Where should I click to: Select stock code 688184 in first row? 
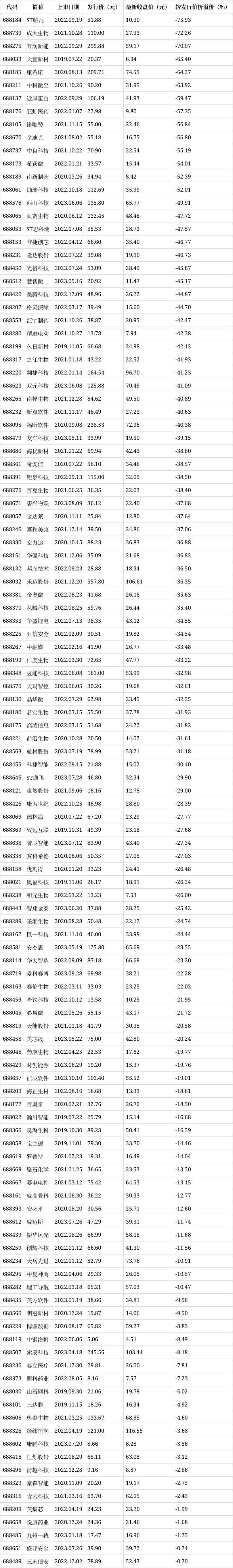coord(11,20)
